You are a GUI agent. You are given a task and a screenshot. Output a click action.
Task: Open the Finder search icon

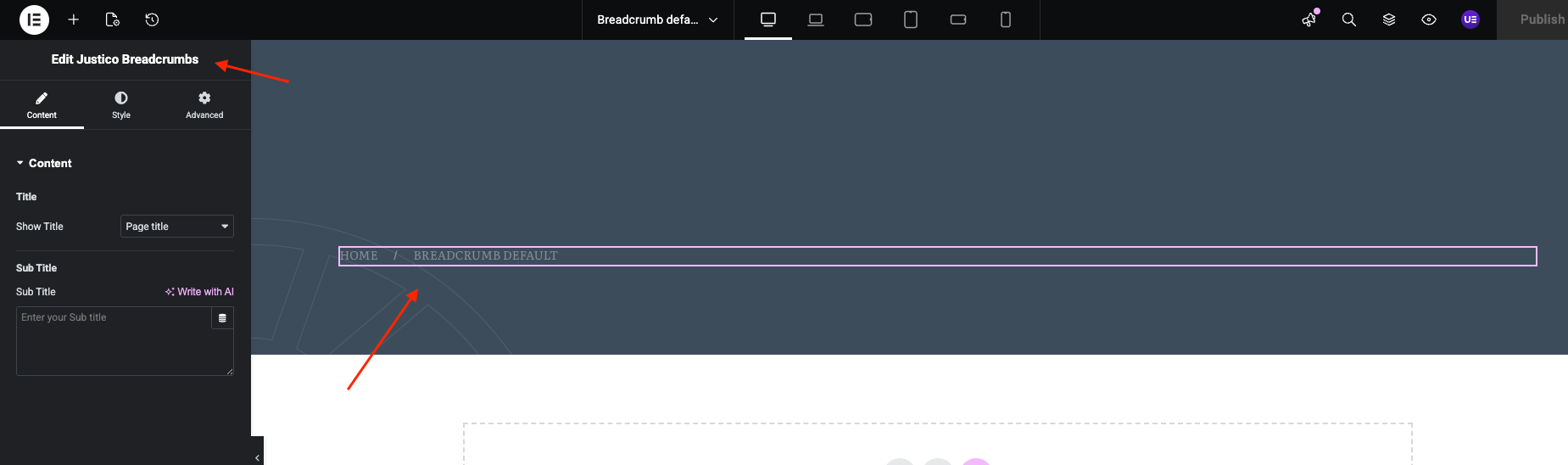pyautogui.click(x=1348, y=20)
